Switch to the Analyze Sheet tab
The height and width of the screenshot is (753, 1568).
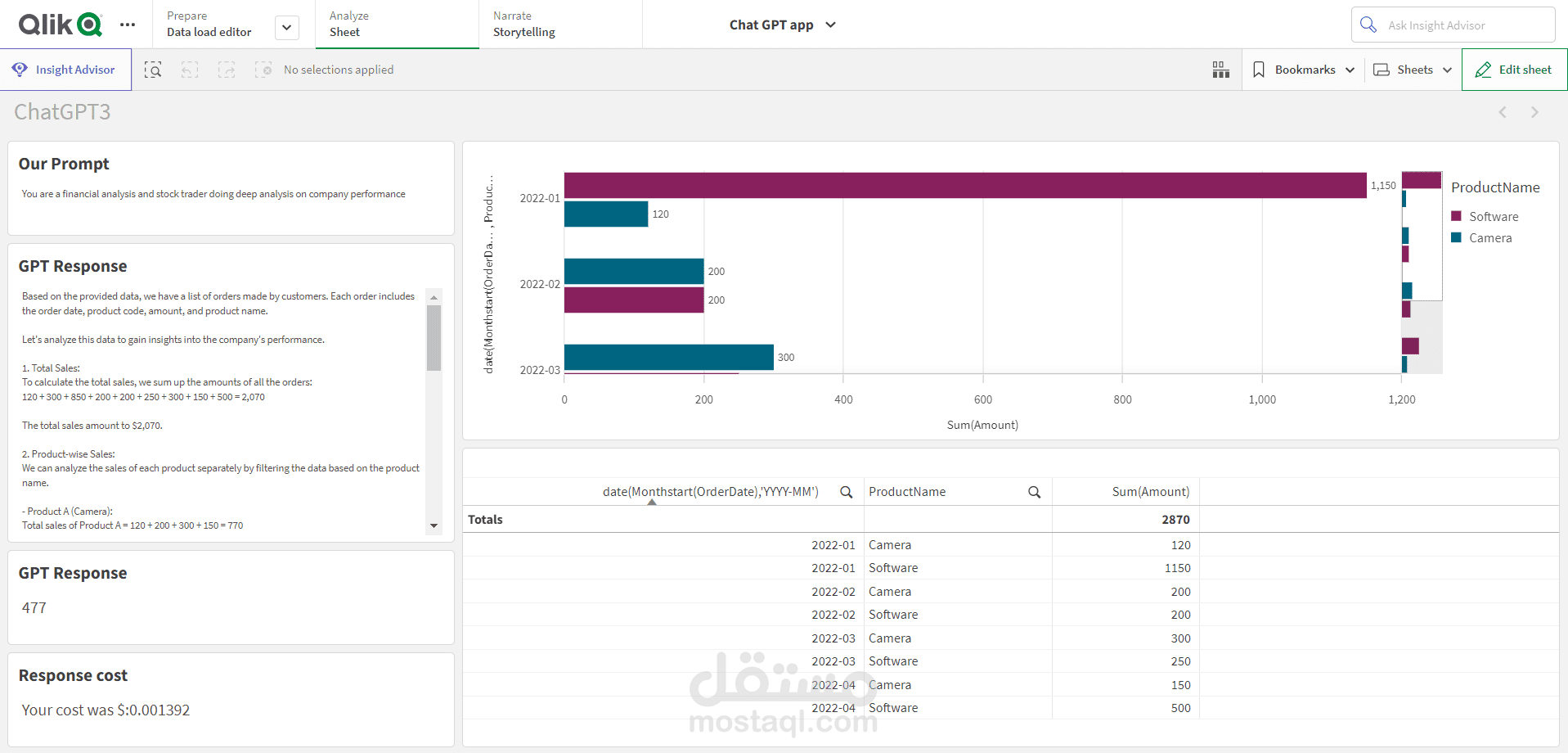[x=397, y=25]
